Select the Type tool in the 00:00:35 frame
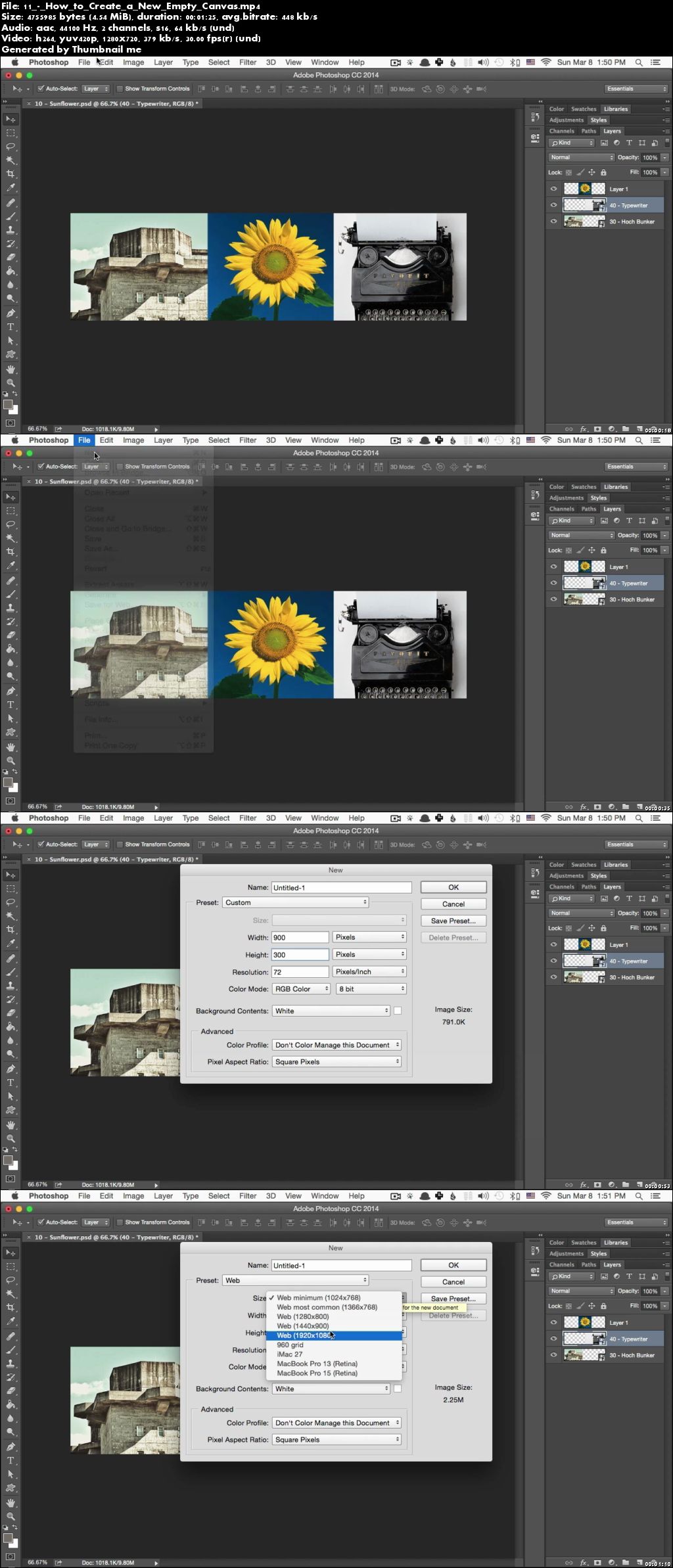Viewport: 673px width, 1568px height. pos(11,704)
